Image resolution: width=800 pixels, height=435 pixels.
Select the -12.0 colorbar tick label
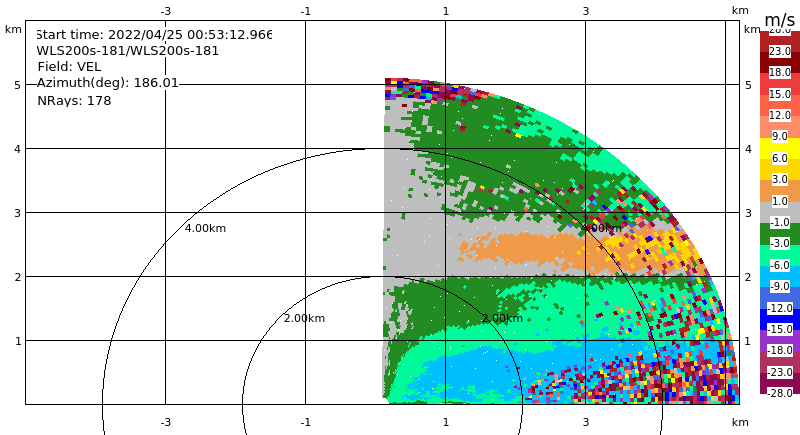(x=780, y=308)
